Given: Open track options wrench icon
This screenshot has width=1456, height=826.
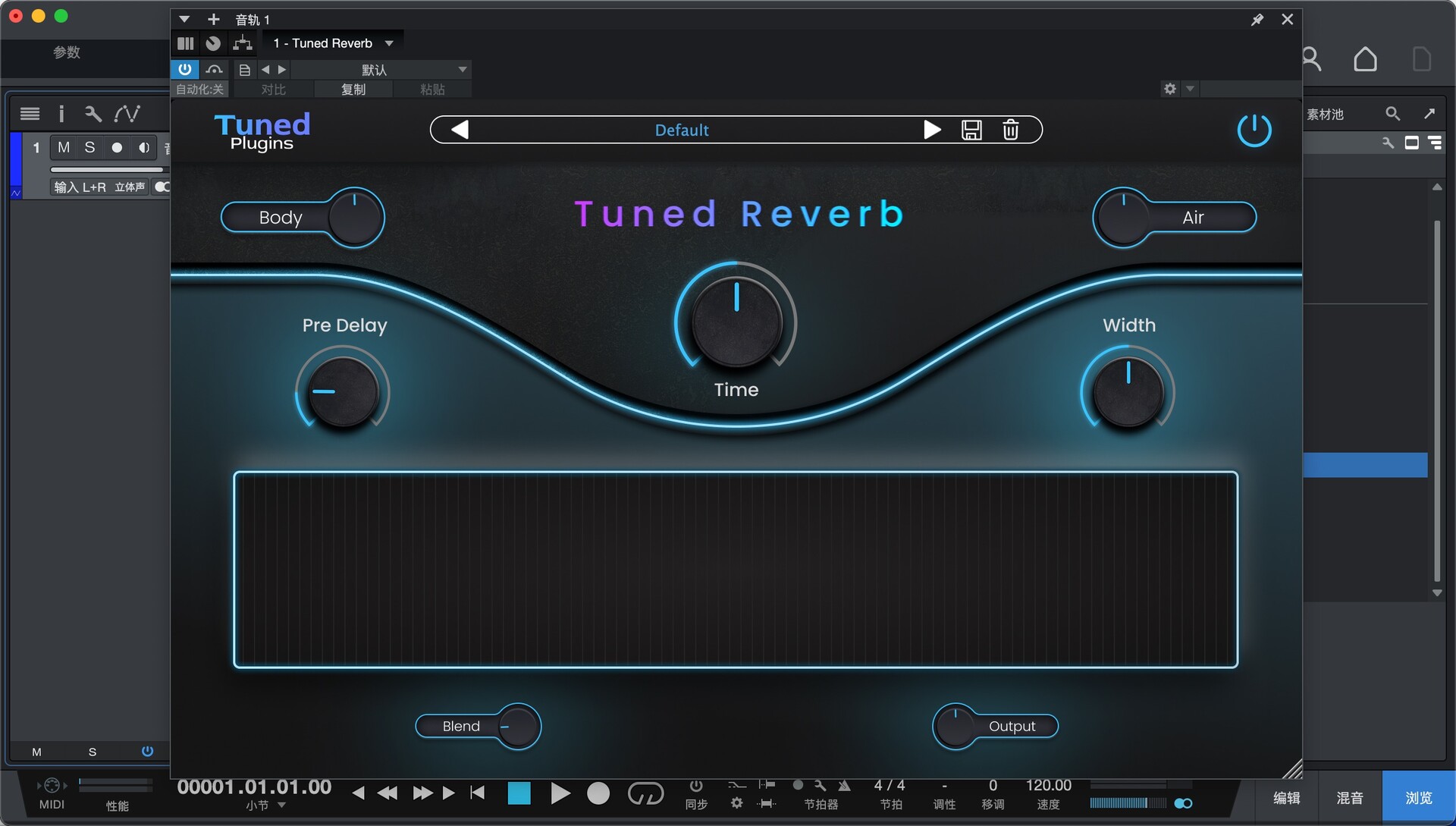Looking at the screenshot, I should click(x=93, y=114).
